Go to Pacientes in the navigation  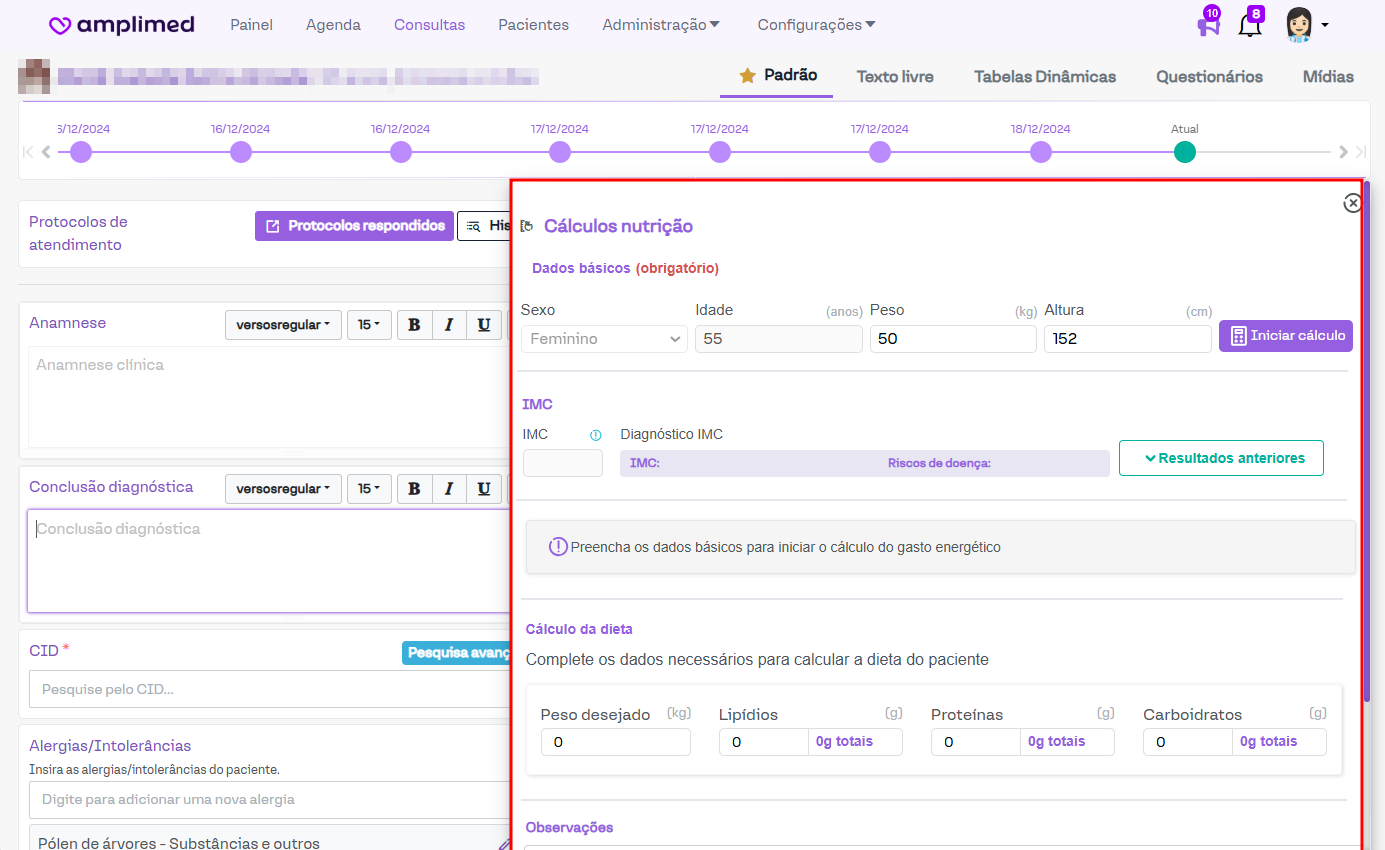pyautogui.click(x=533, y=25)
